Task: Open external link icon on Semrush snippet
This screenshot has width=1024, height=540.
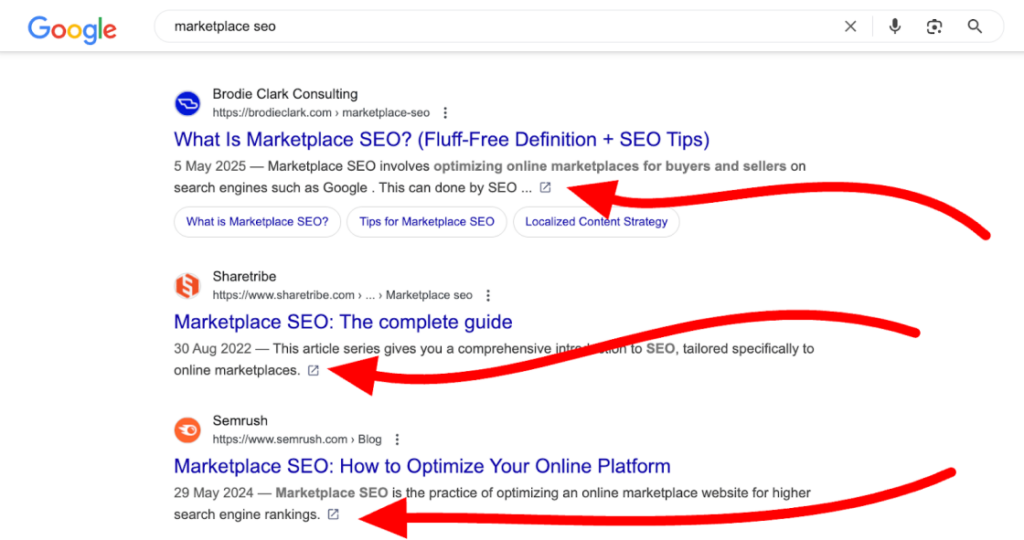Action: (333, 514)
